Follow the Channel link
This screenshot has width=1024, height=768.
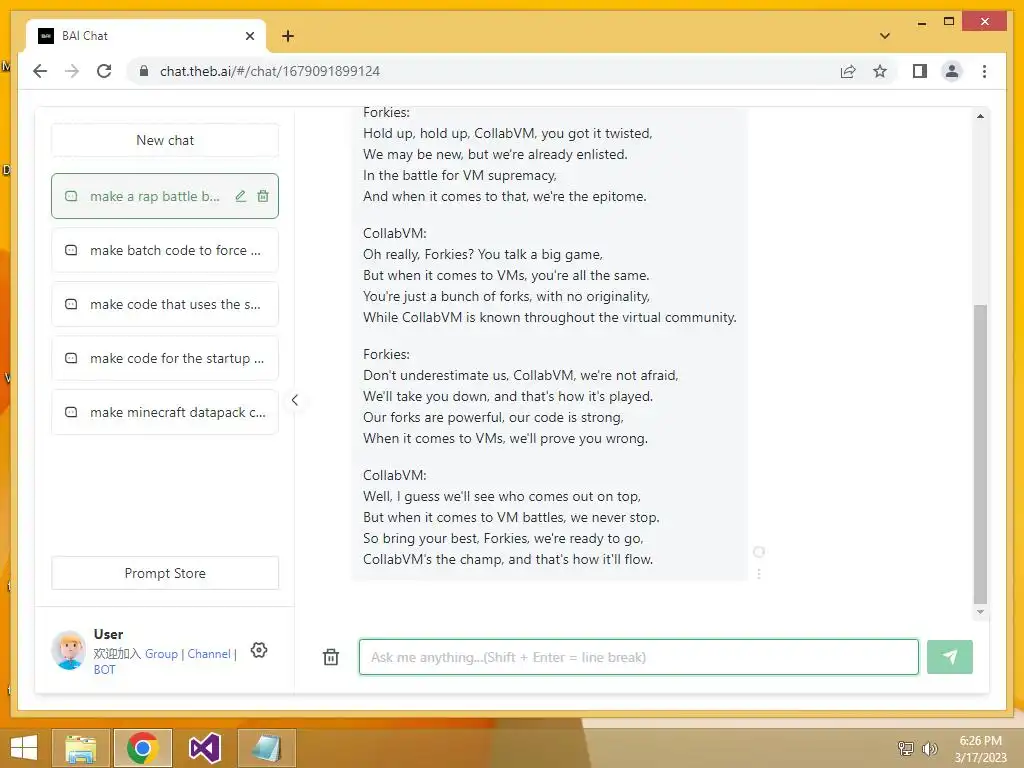[x=209, y=654]
